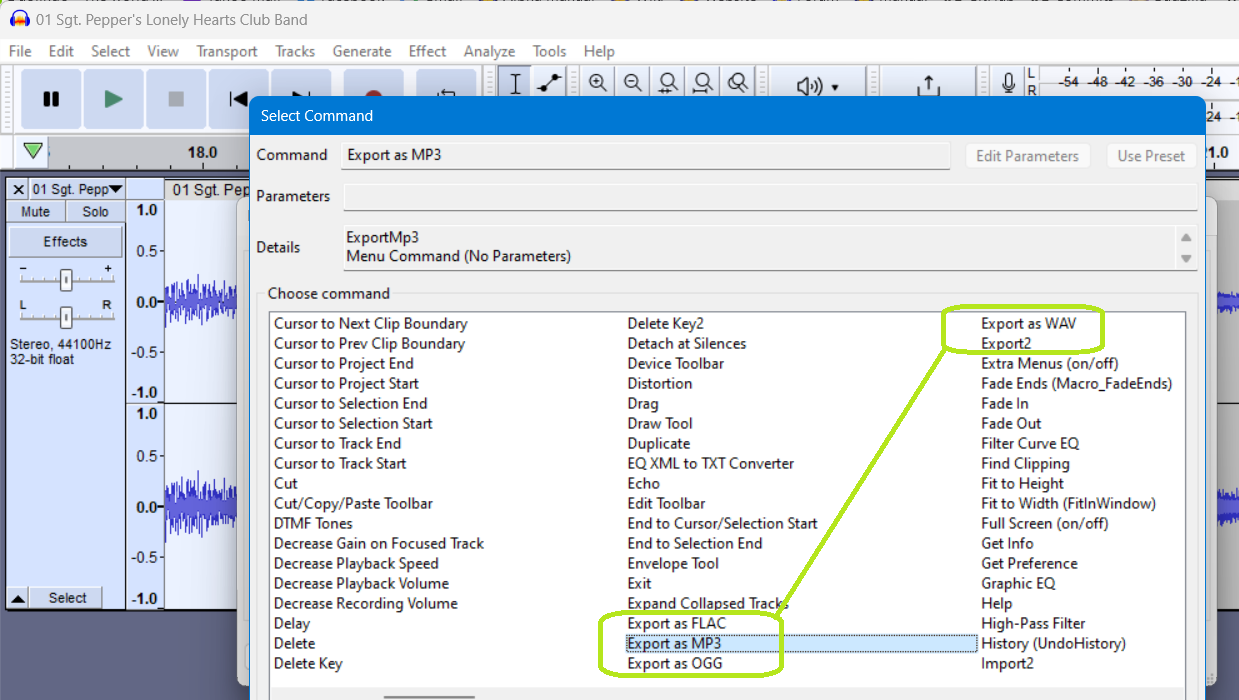Screen dimensions: 1239x700
Task: Close the 01 Sgt. Pepp track
Action: [x=18, y=189]
